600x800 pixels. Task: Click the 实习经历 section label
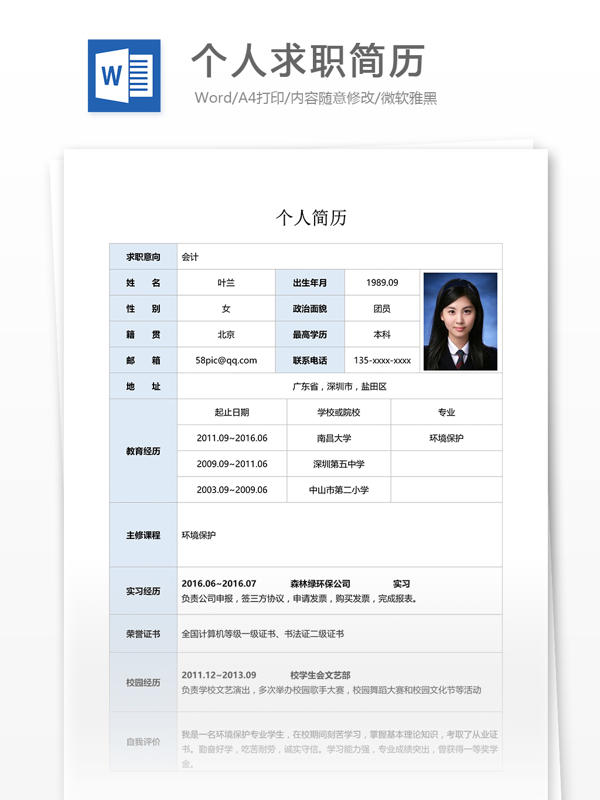click(143, 591)
